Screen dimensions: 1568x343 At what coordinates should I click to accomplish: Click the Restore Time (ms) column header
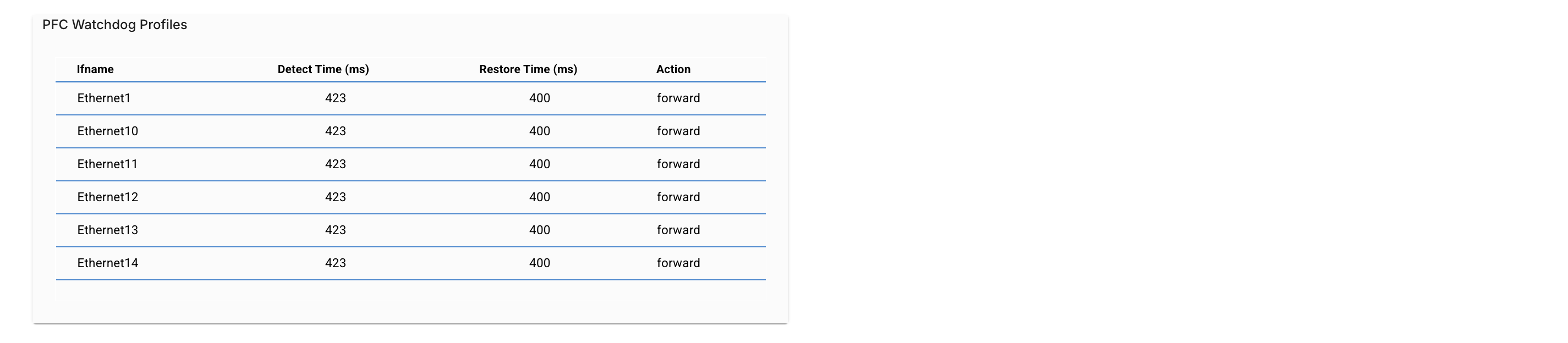tap(528, 69)
